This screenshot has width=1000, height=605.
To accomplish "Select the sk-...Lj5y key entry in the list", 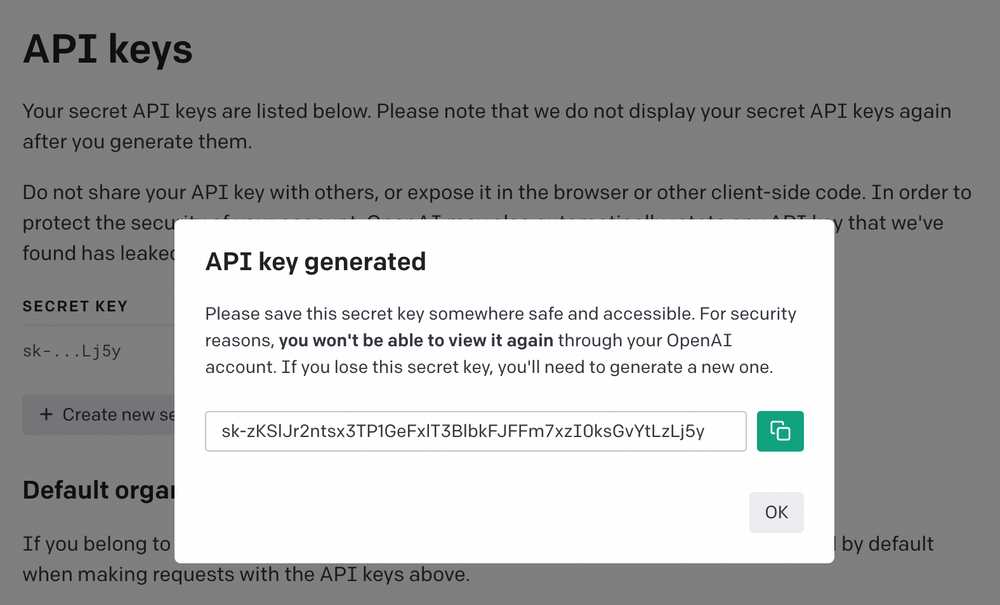I will point(72,351).
